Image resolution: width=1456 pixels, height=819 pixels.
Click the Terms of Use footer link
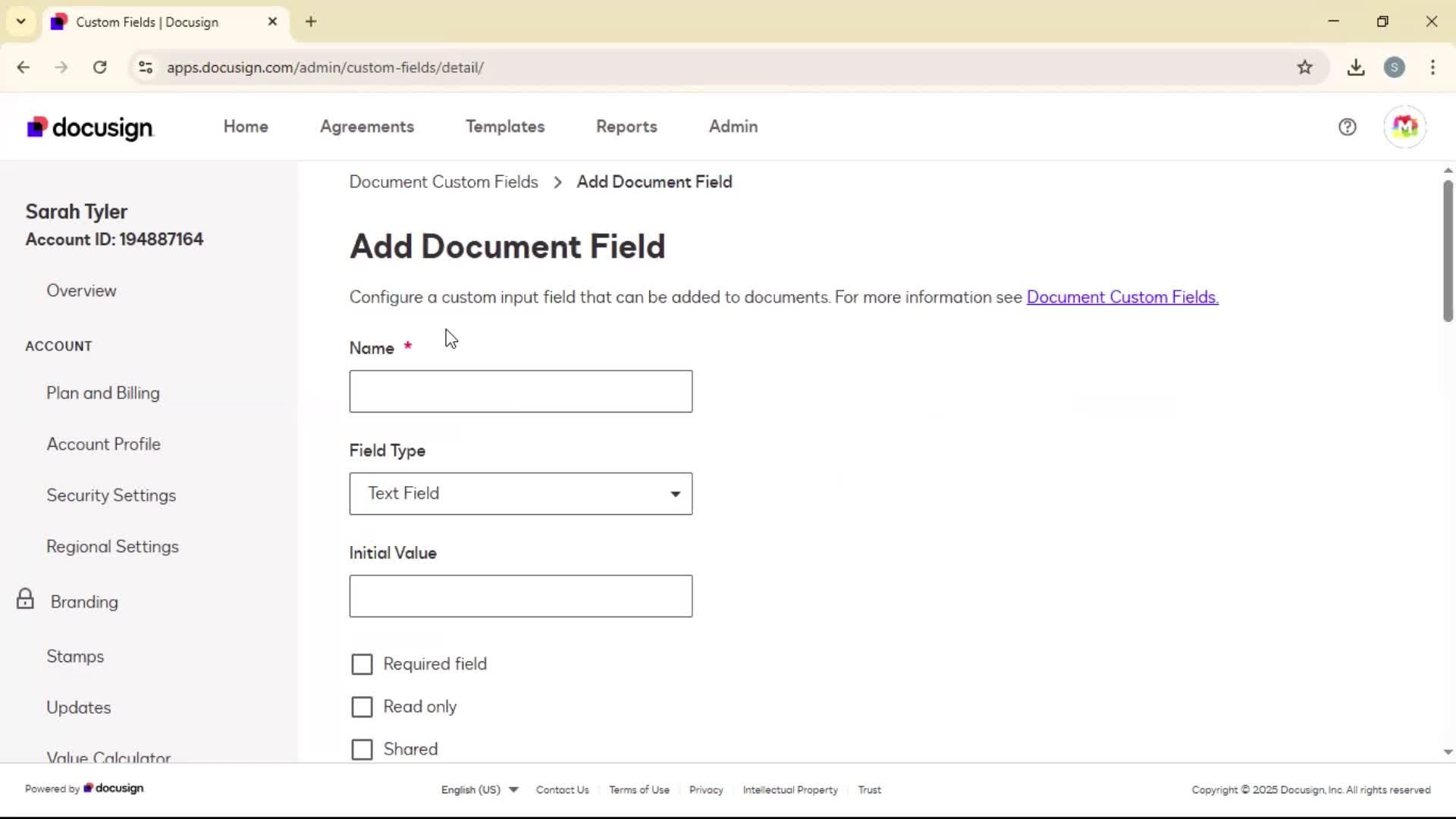(639, 789)
